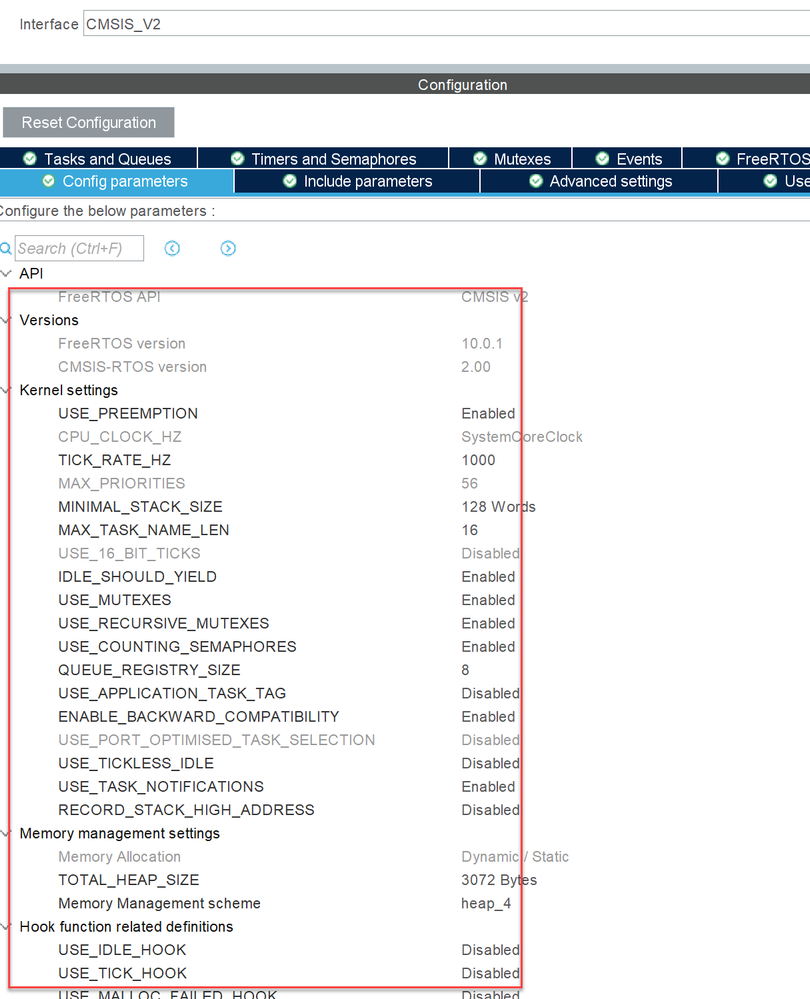810x999 pixels.
Task: Click the Interface CMSIS_V2 field
Action: (446, 24)
